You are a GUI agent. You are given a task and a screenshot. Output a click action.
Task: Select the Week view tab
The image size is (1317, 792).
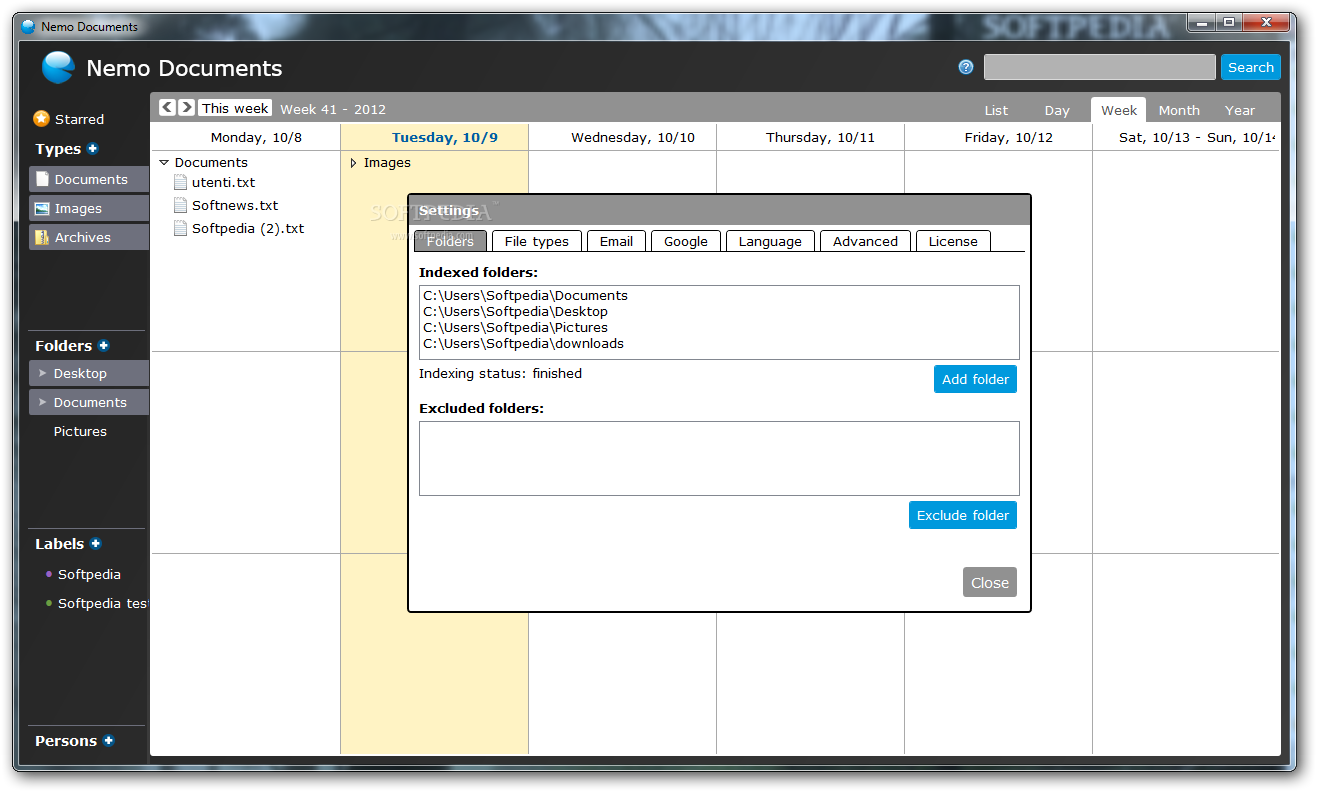1119,110
